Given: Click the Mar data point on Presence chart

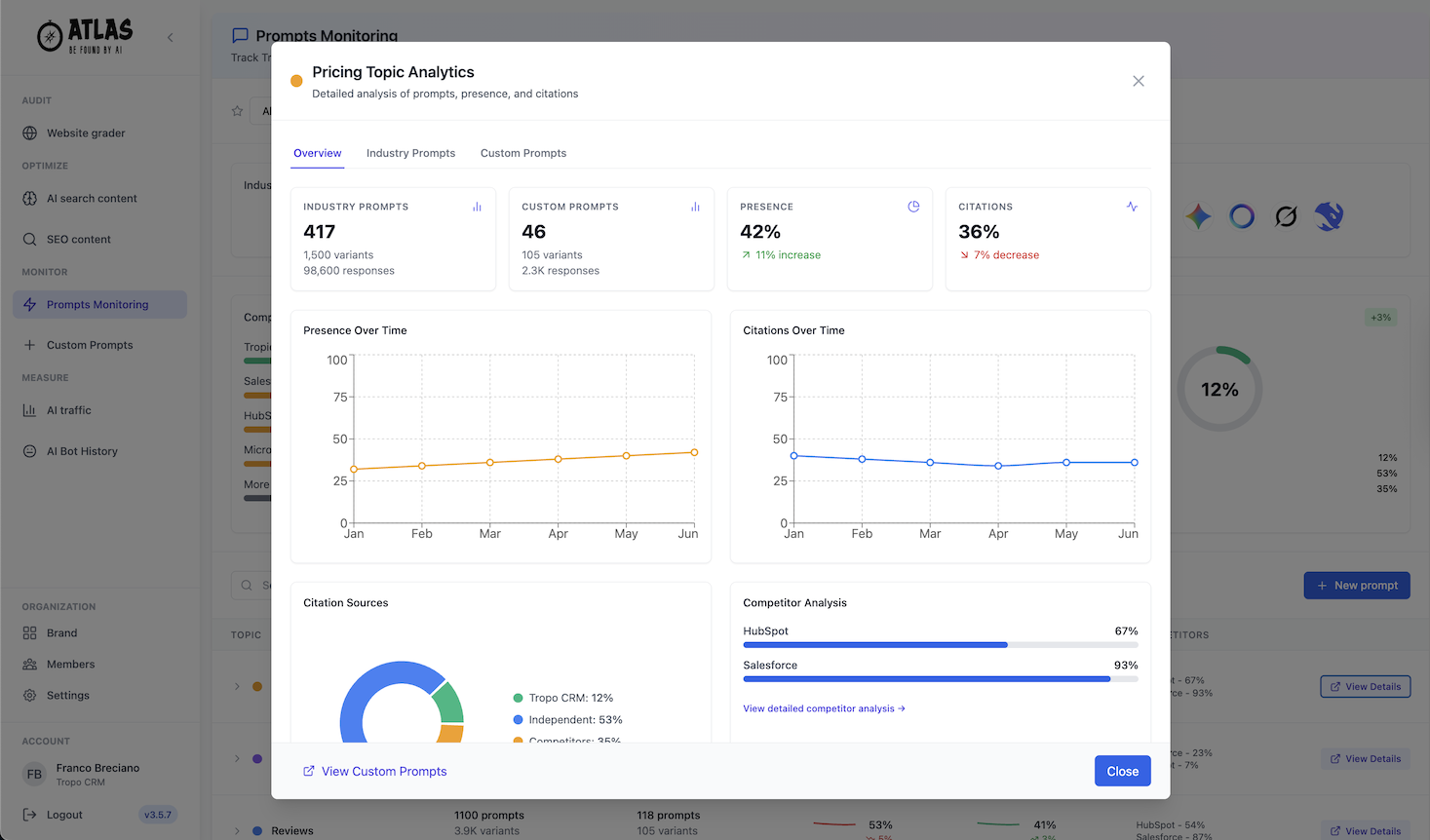Looking at the screenshot, I should (x=490, y=462).
